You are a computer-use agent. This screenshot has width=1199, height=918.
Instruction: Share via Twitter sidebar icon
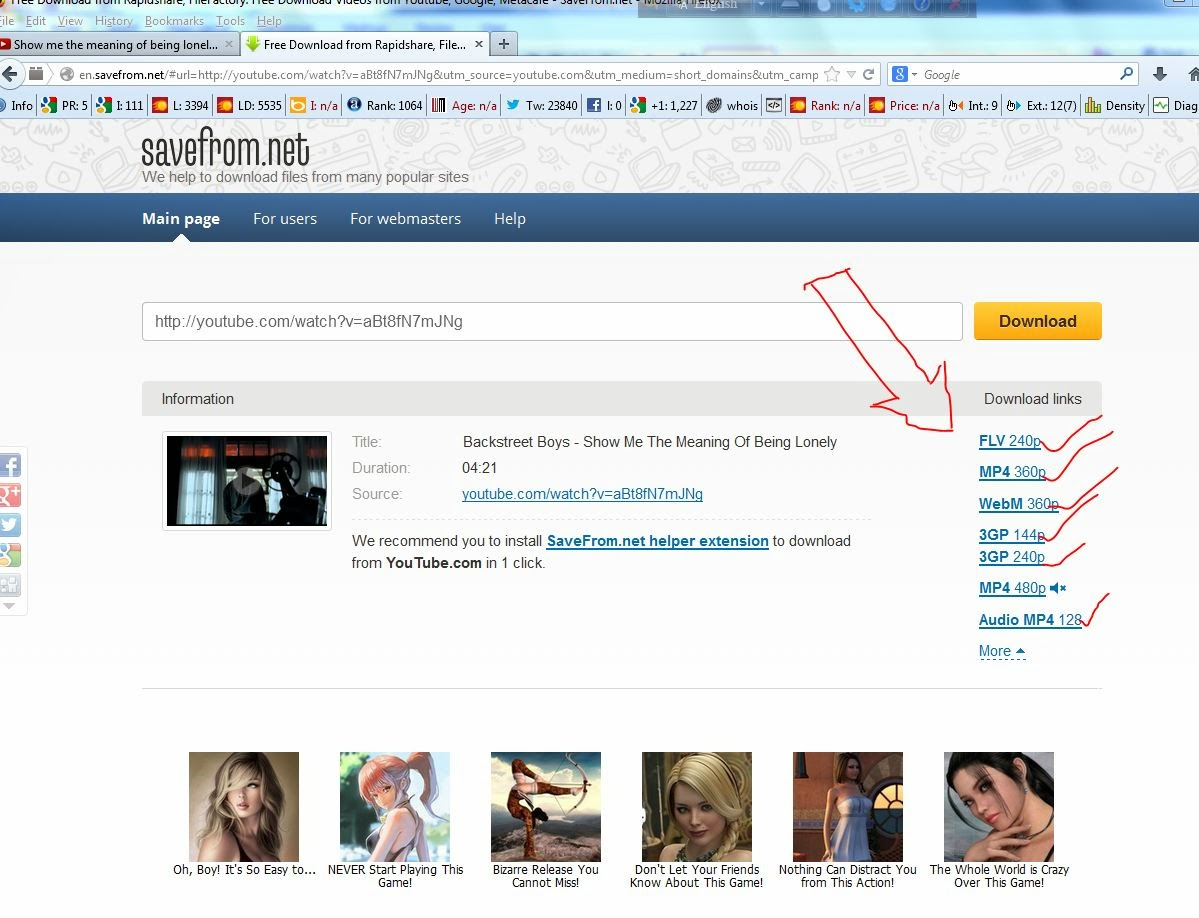coord(11,525)
